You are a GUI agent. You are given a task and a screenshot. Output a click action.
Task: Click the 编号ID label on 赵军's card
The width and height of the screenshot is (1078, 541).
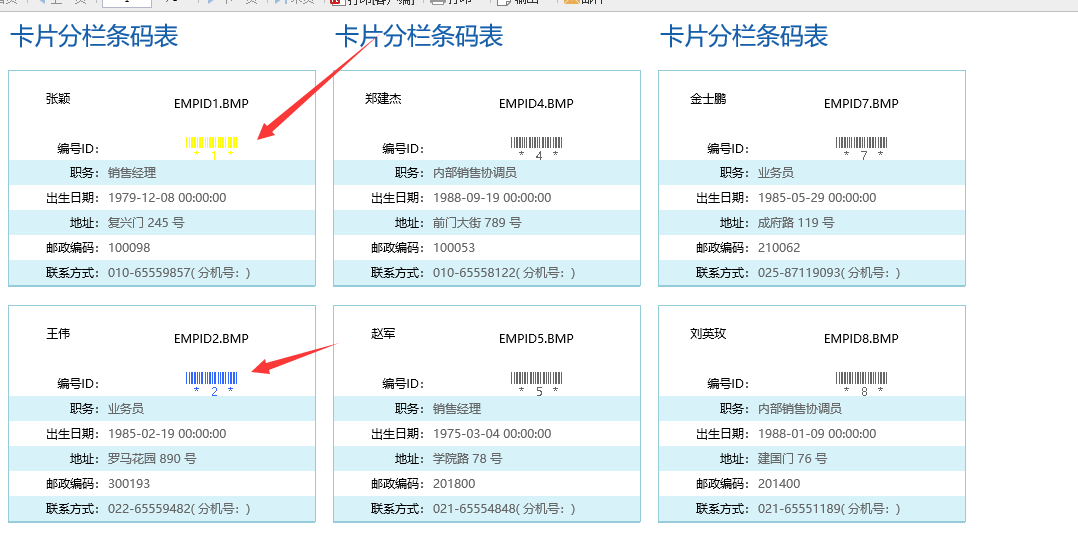coord(404,384)
